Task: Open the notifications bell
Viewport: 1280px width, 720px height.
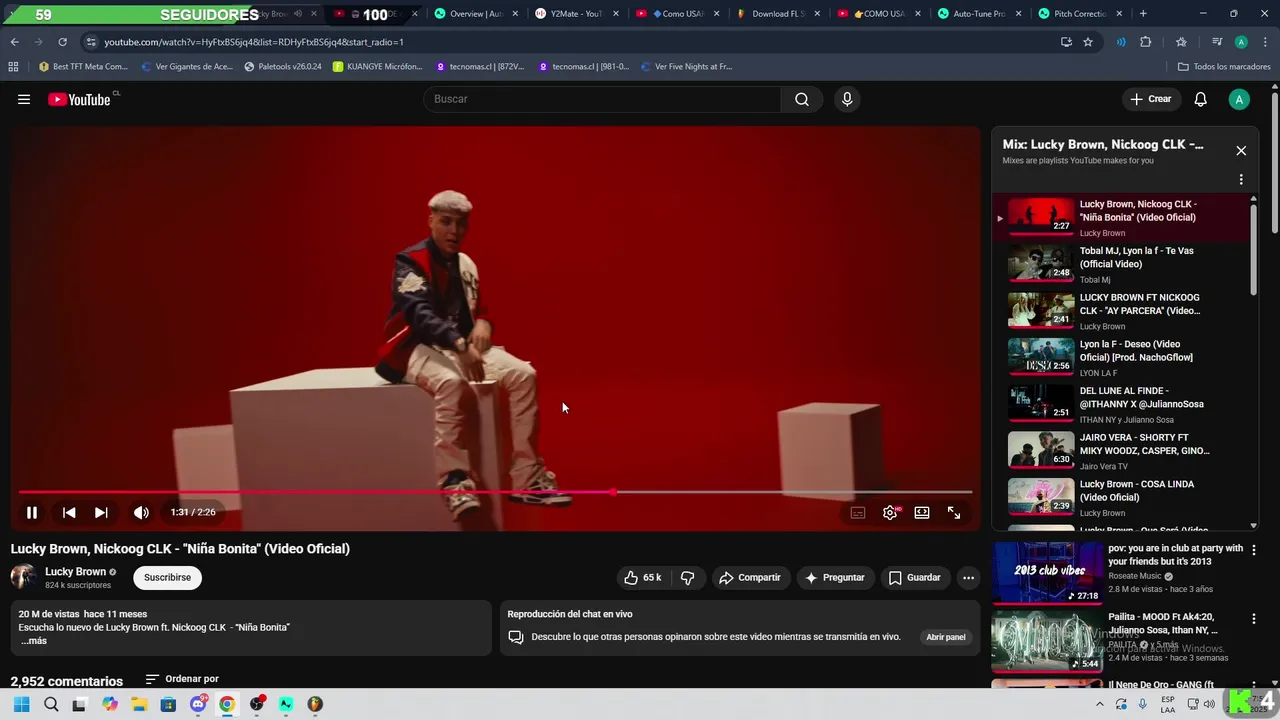Action: pyautogui.click(x=1201, y=99)
